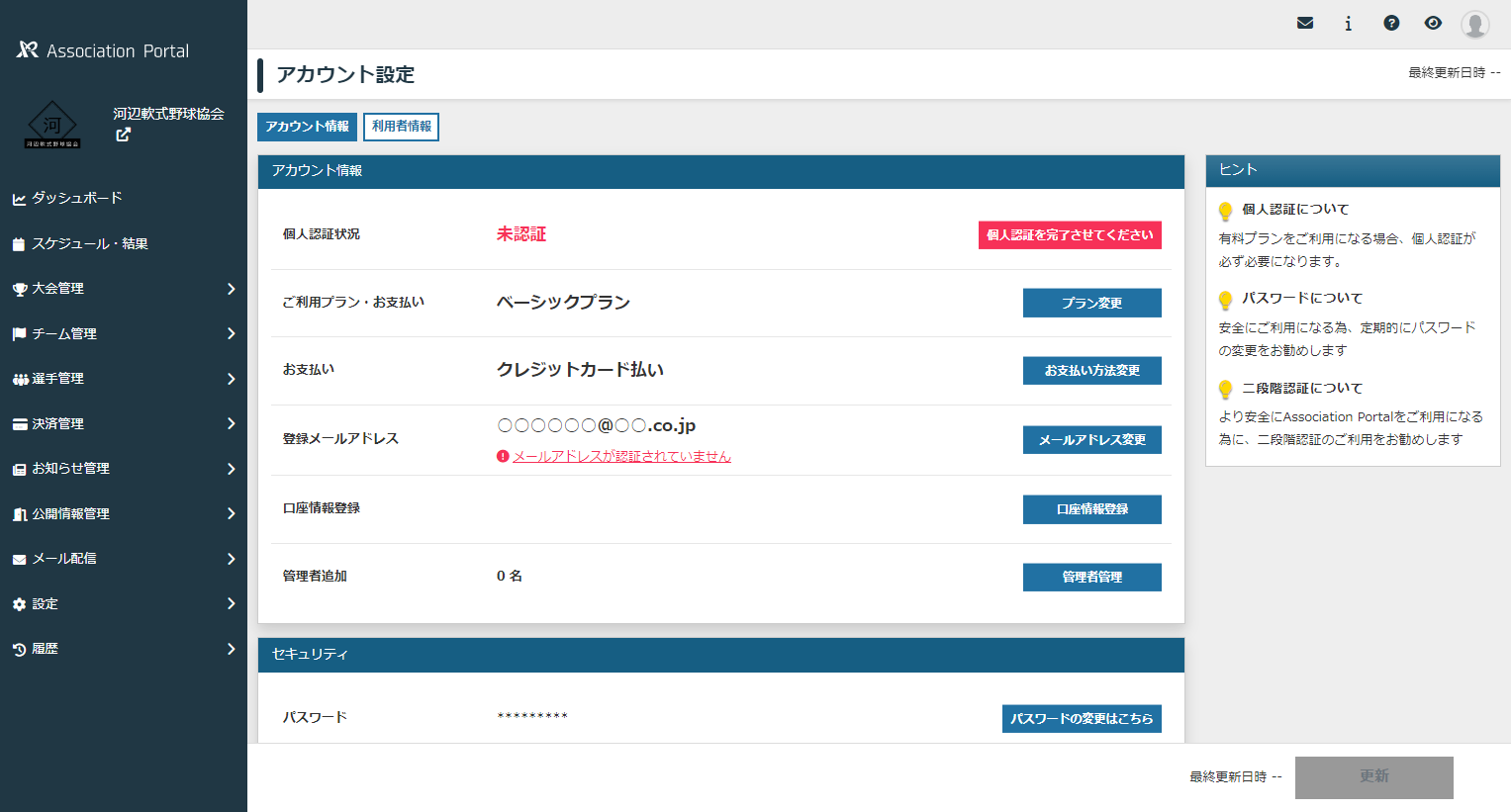Go to スケジュール・結果 in sidebar

(89, 243)
